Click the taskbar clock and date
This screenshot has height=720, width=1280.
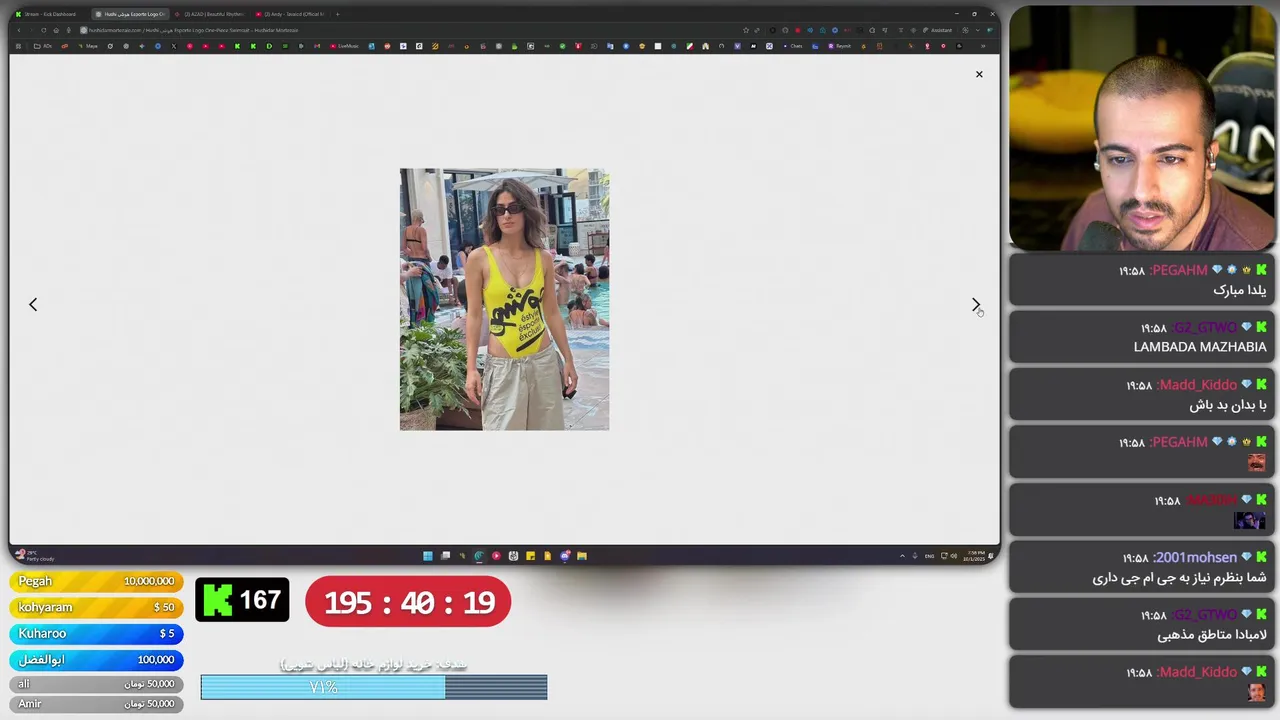pos(974,556)
